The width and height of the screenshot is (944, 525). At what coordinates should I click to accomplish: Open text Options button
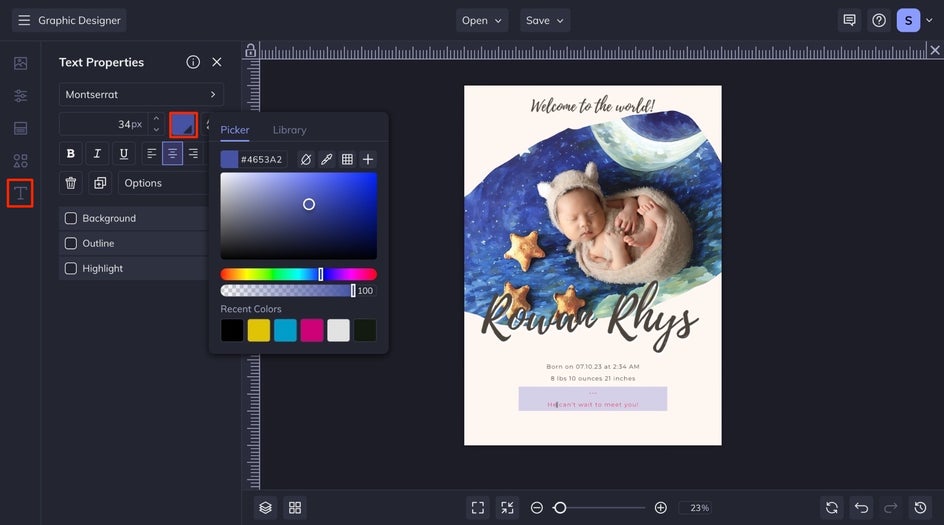[x=163, y=183]
